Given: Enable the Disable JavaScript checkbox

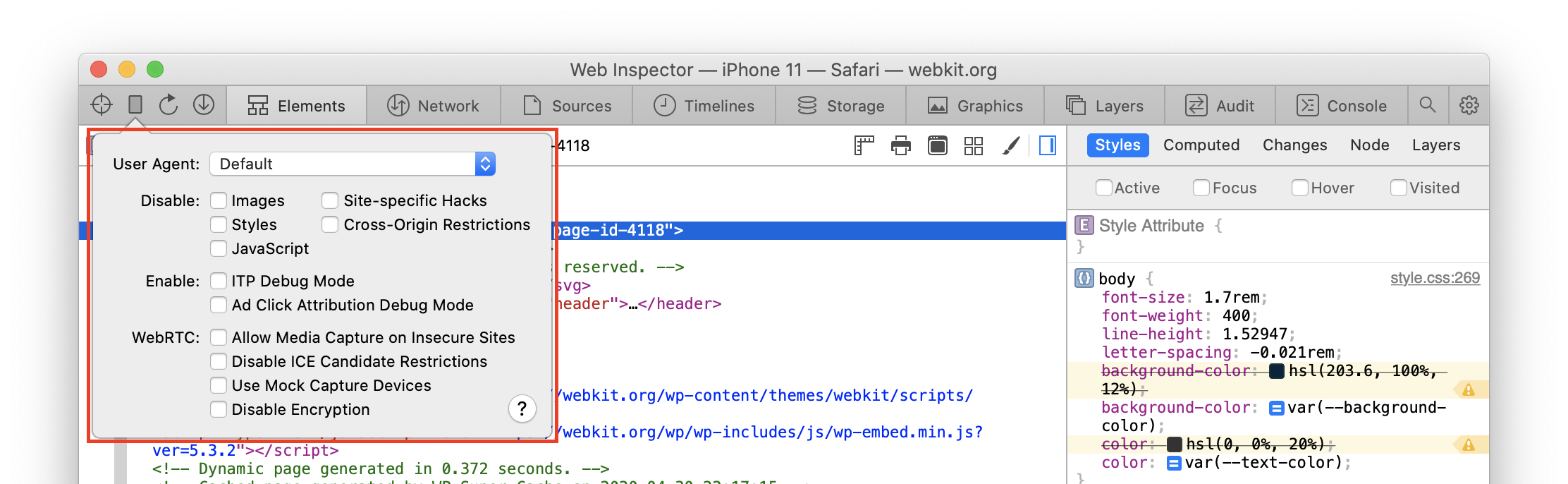Looking at the screenshot, I should point(219,248).
